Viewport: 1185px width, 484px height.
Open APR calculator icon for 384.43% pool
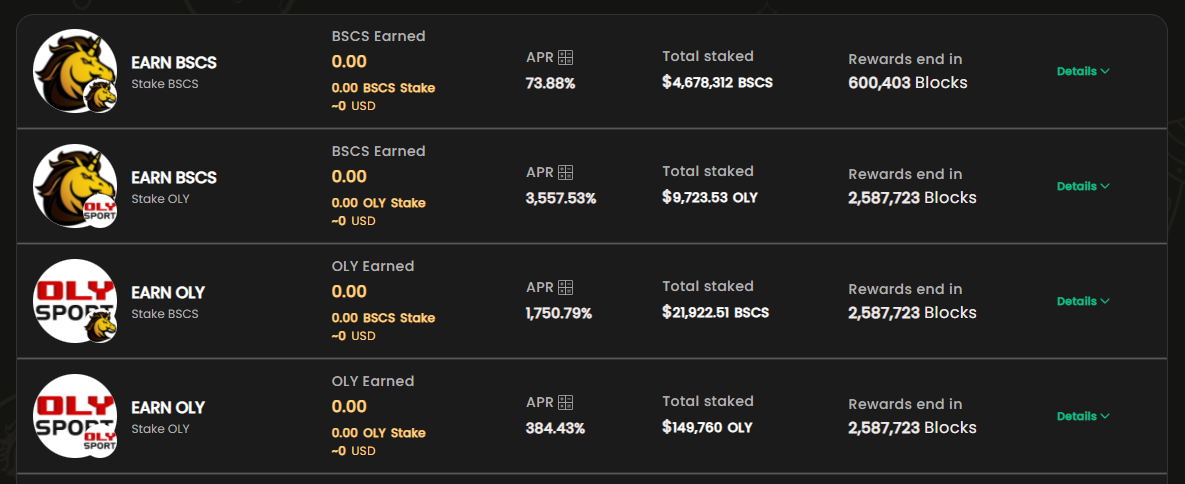pyautogui.click(x=565, y=402)
